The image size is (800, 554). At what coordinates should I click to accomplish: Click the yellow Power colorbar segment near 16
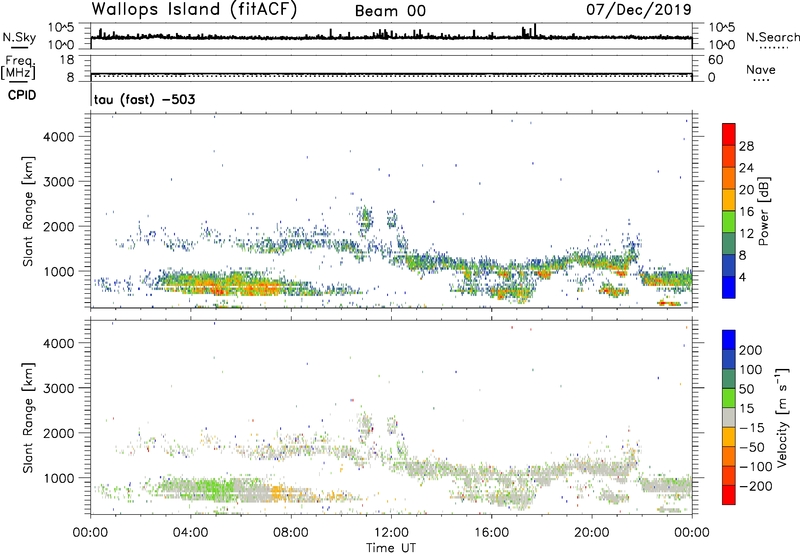click(x=729, y=200)
